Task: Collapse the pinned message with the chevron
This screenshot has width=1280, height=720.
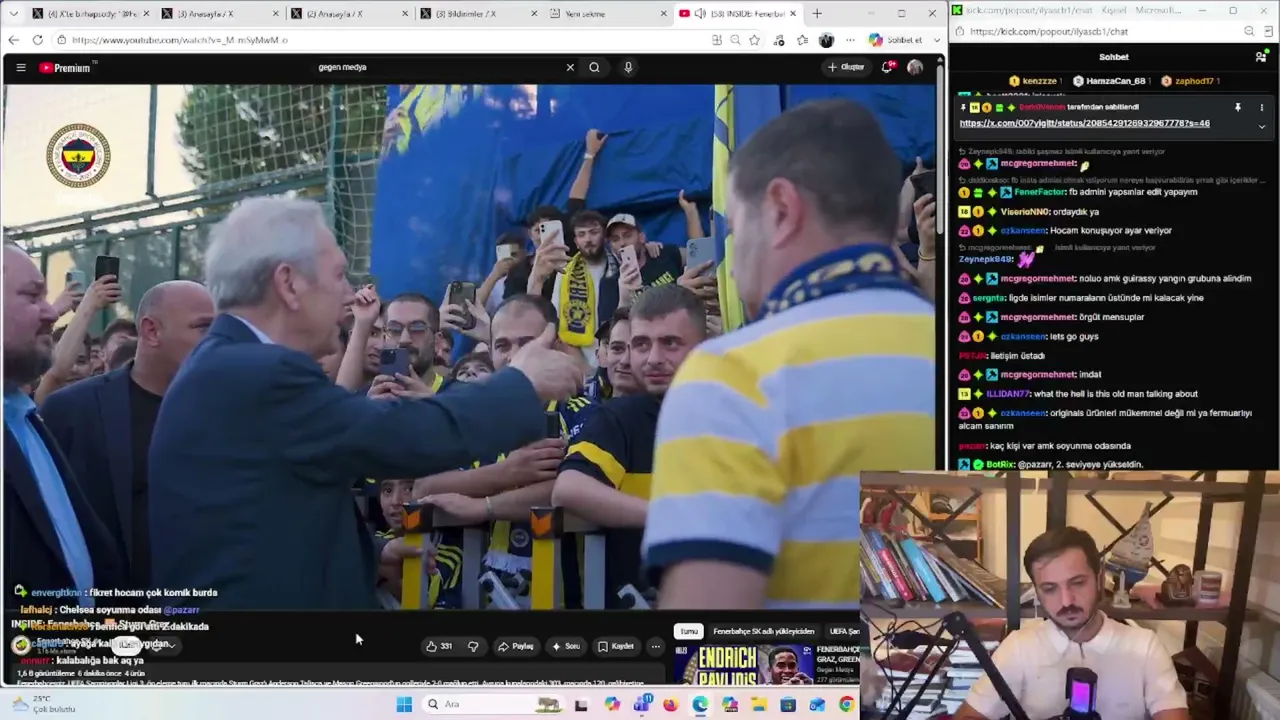Action: point(1261,126)
